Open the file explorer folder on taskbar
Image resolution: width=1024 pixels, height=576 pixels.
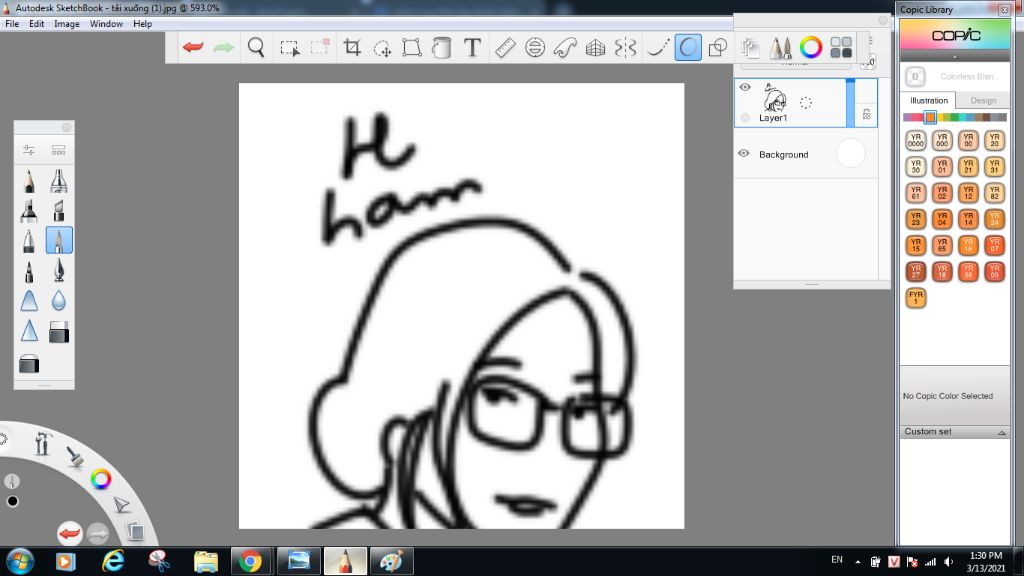[206, 562]
